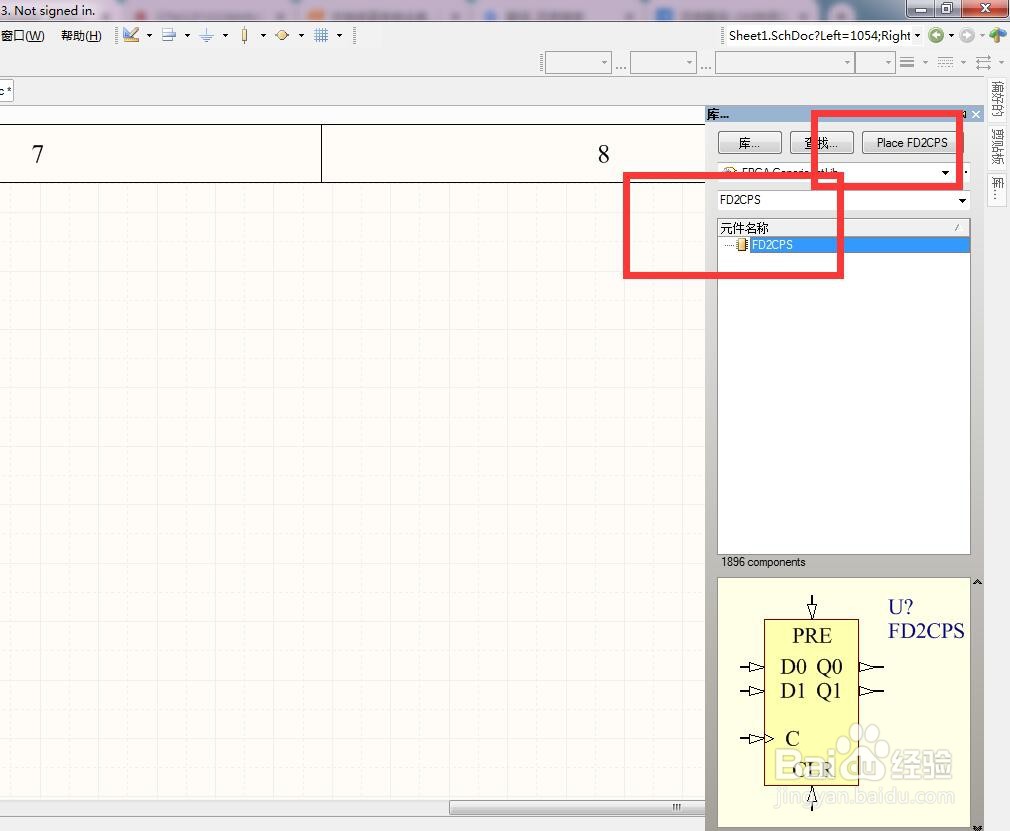Screen dimensions: 1010x831
Task: Open third wide toolbar combo box
Action: click(785, 62)
